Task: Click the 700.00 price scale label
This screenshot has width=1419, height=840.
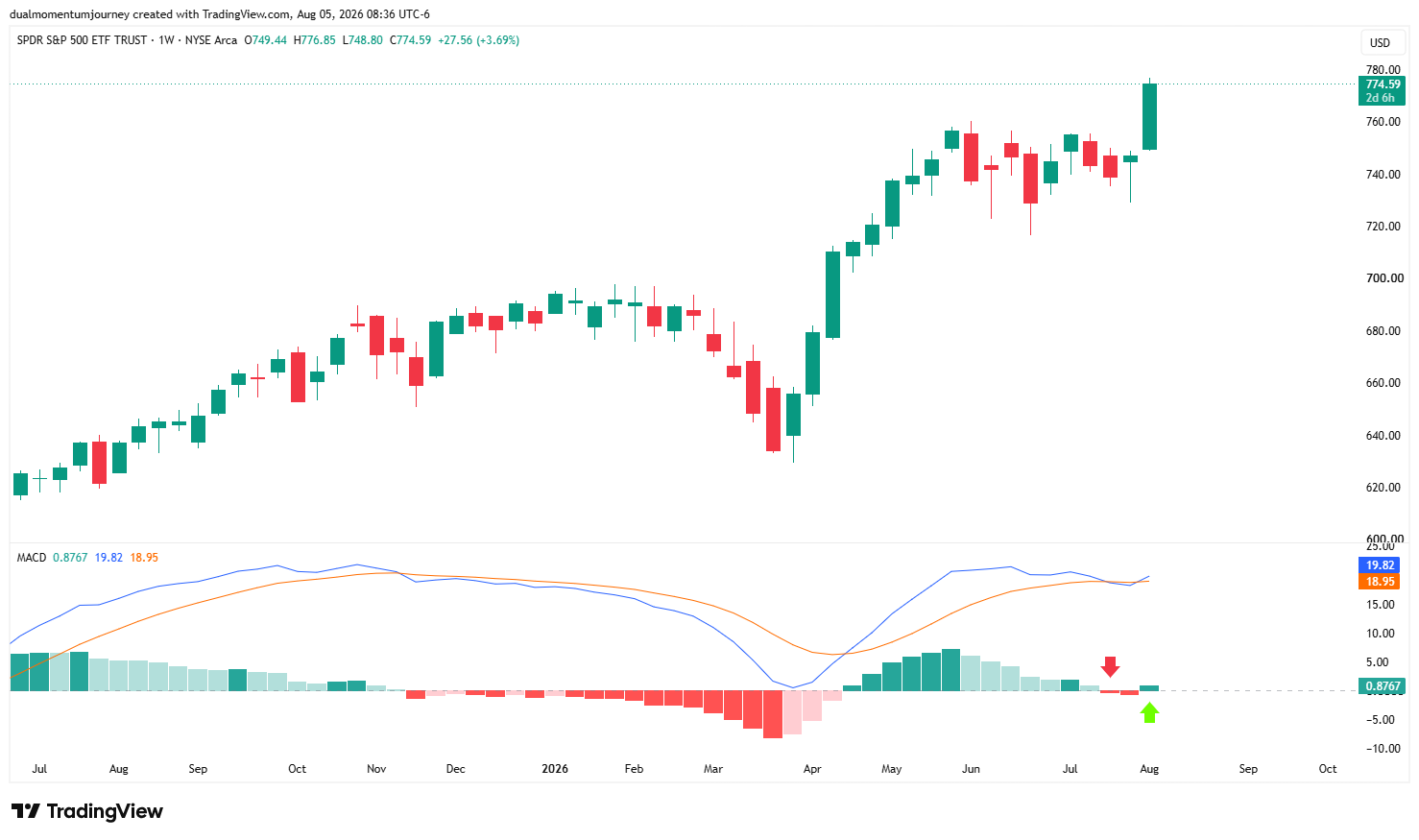Action: tap(1383, 278)
